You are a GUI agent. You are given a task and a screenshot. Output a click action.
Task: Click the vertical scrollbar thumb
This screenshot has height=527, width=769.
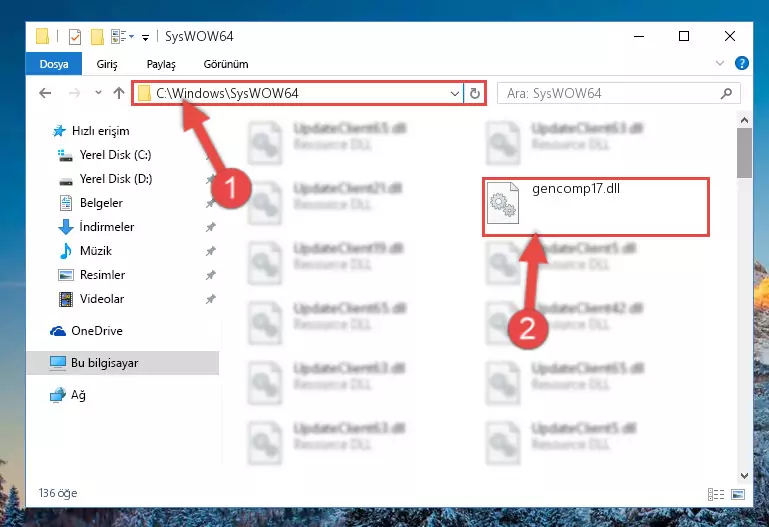(744, 153)
